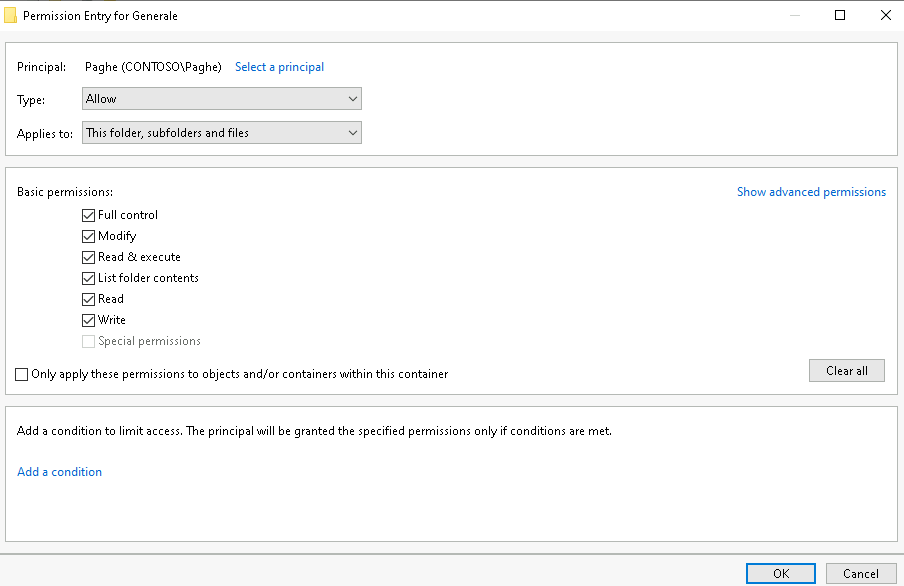Click the Select a principal link
Viewport: 904px width, 586px height.
click(x=280, y=67)
